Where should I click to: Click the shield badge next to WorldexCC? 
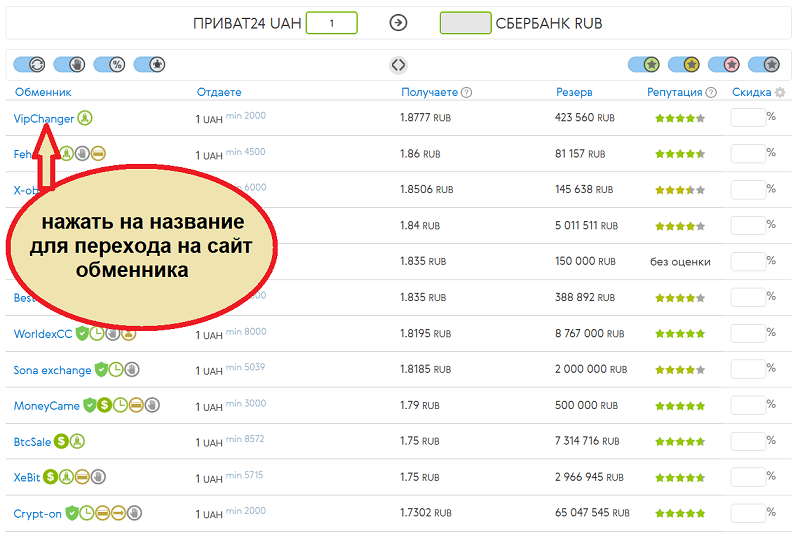[82, 333]
